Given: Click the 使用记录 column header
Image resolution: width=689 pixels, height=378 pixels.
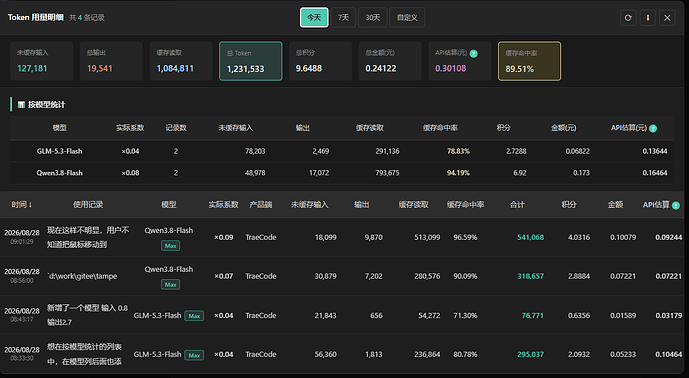Looking at the screenshot, I should [x=88, y=205].
